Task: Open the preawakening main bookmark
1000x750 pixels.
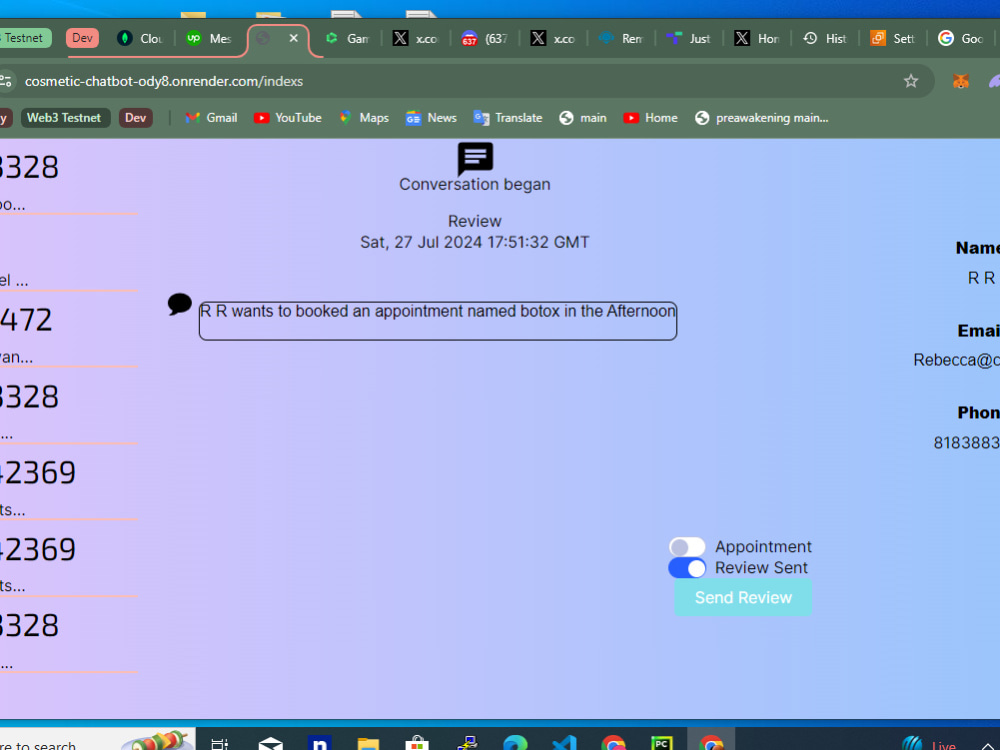Action: pos(761,117)
